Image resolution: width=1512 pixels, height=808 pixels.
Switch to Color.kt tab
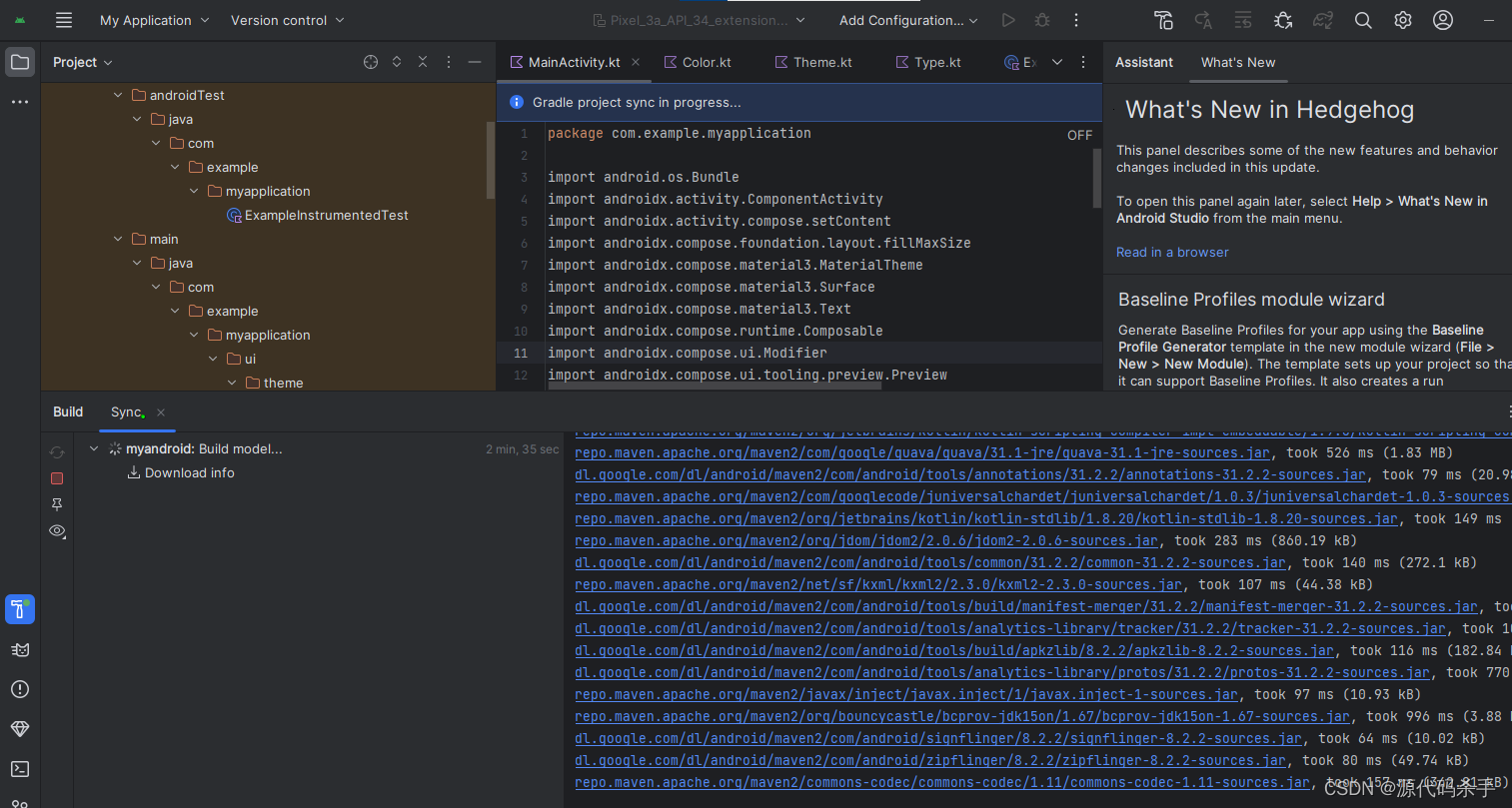pyautogui.click(x=698, y=62)
